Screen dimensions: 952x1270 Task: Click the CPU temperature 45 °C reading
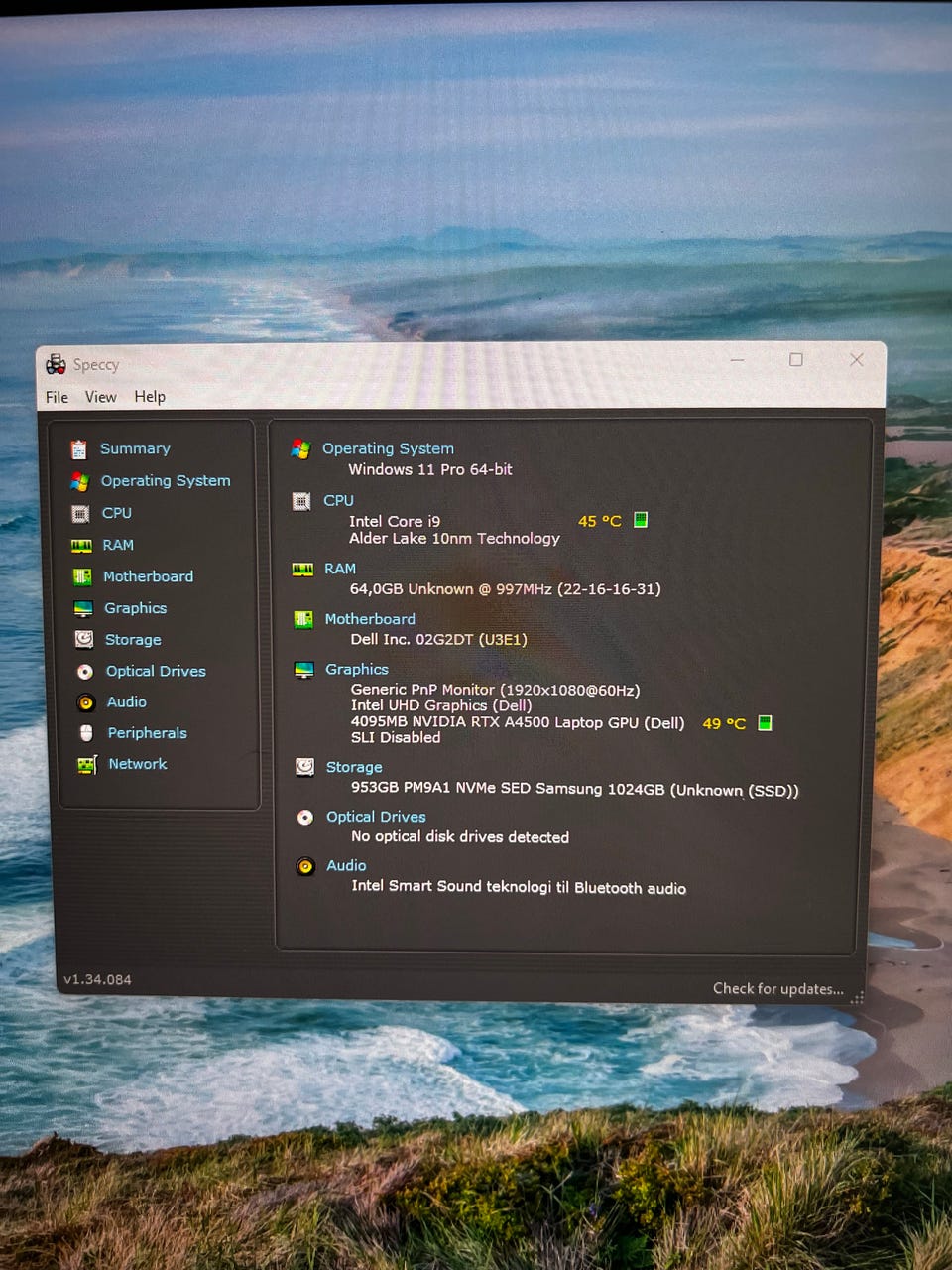(600, 521)
